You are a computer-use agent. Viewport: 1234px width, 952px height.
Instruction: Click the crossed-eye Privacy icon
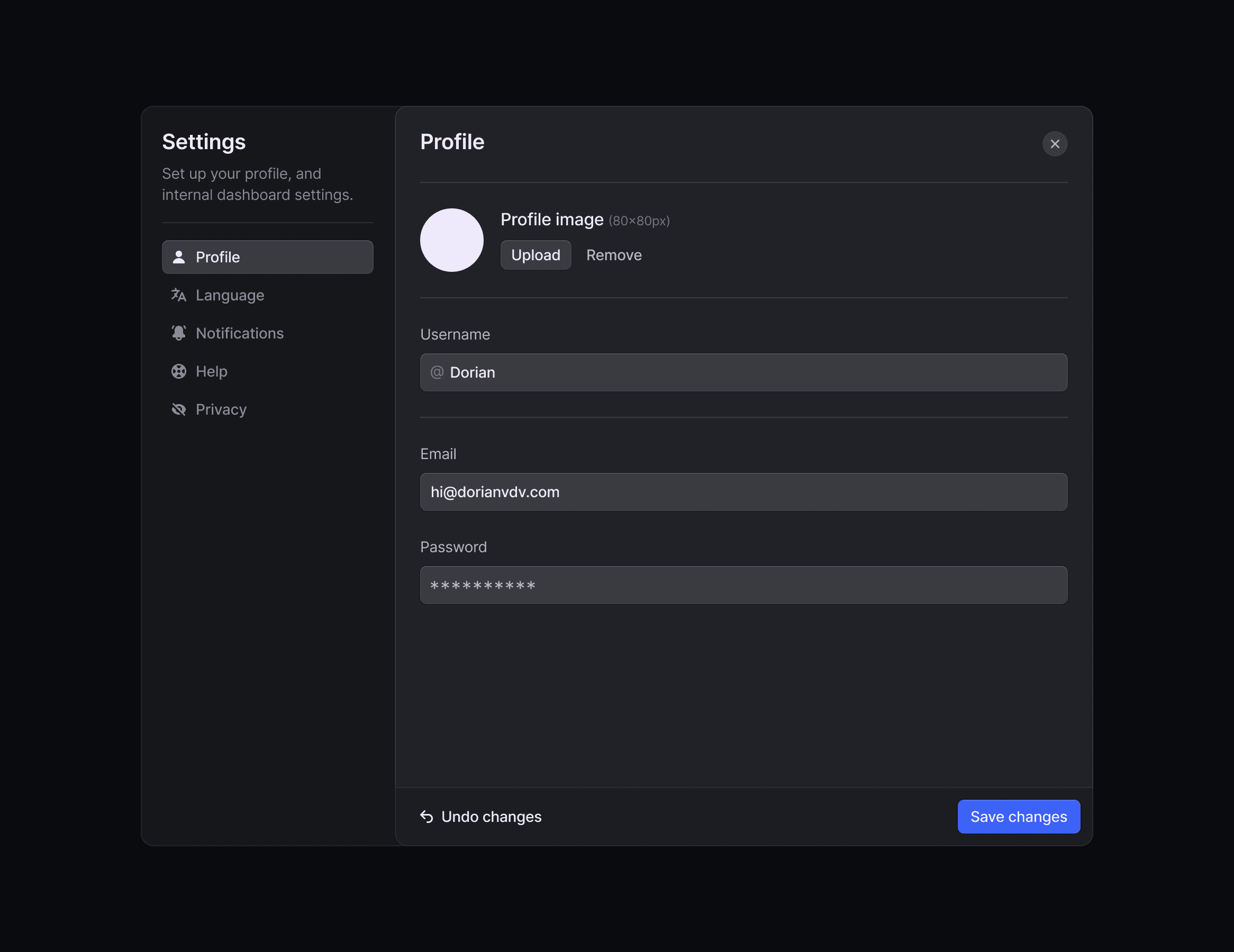tap(178, 409)
